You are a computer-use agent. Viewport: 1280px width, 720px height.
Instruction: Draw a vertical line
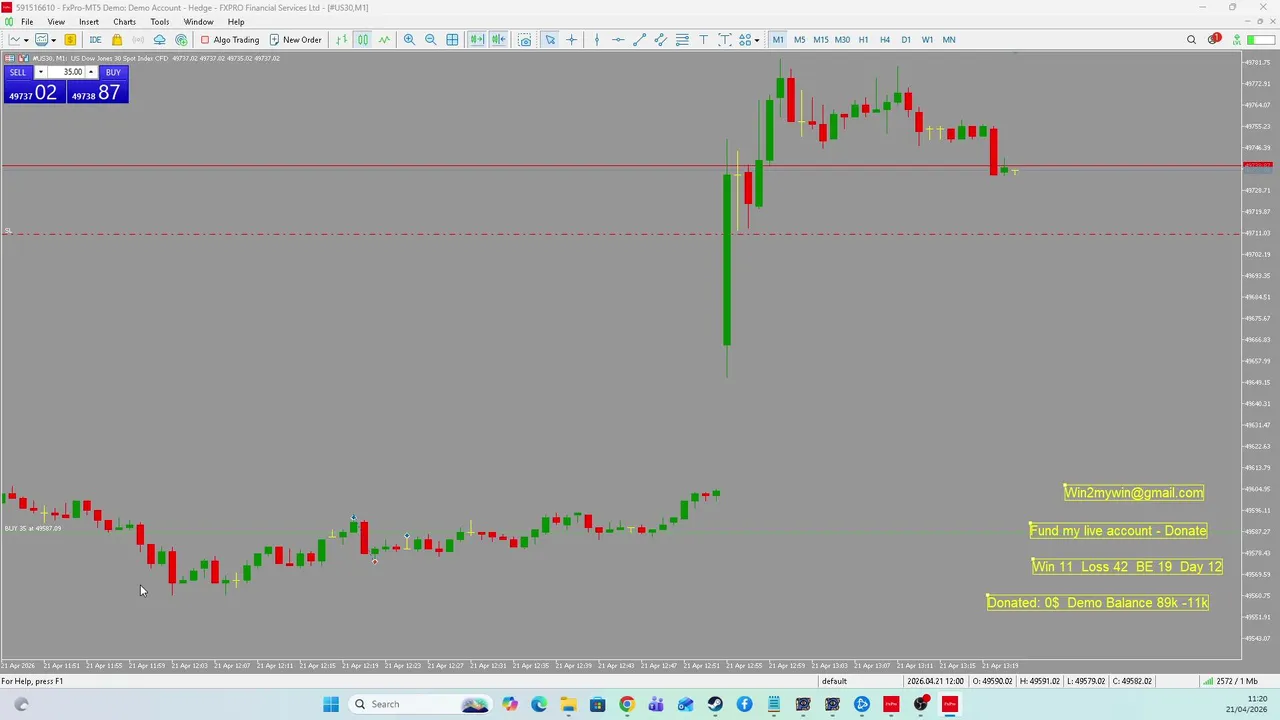click(x=597, y=40)
